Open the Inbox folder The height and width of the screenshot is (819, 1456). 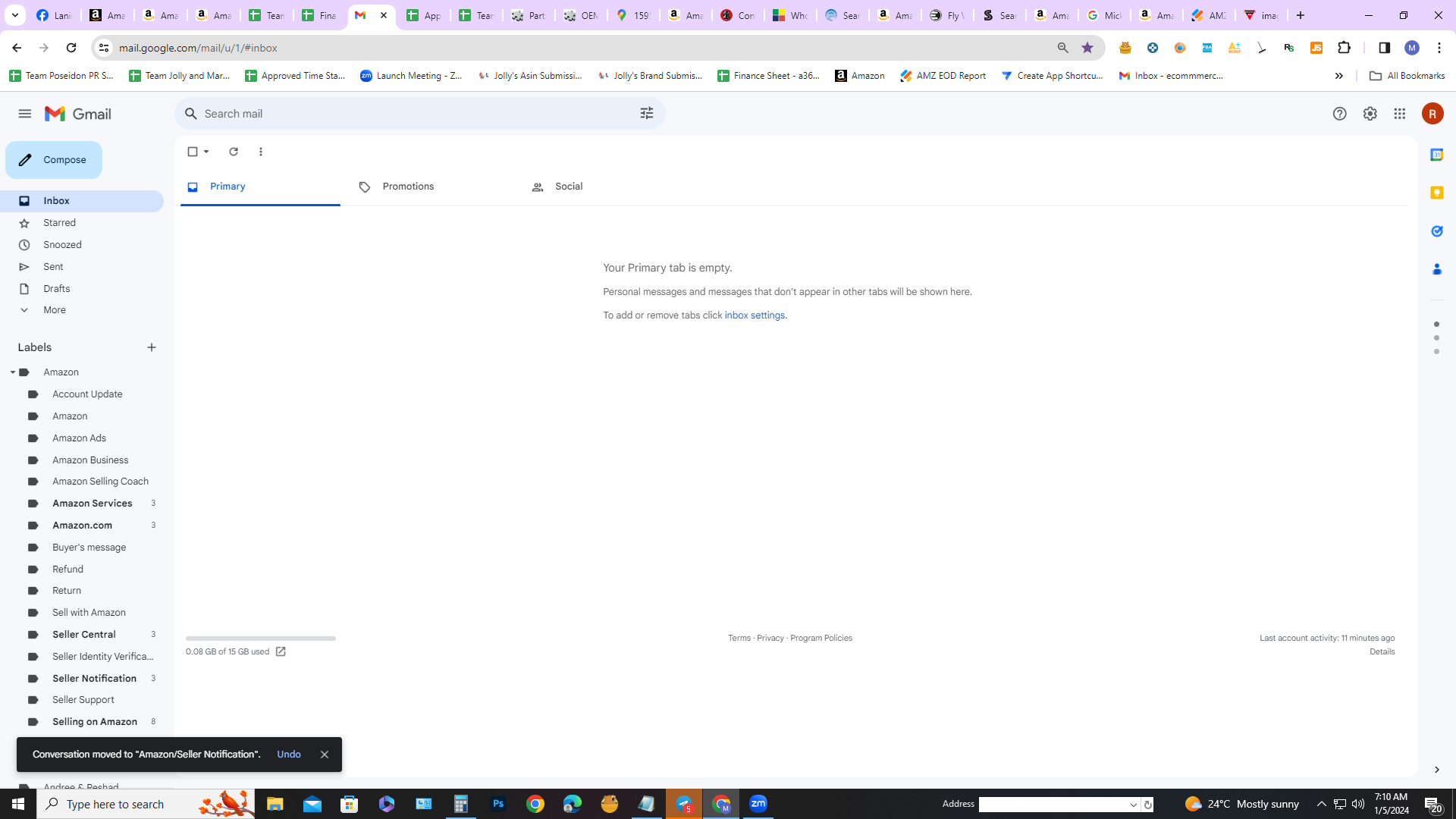(82, 201)
